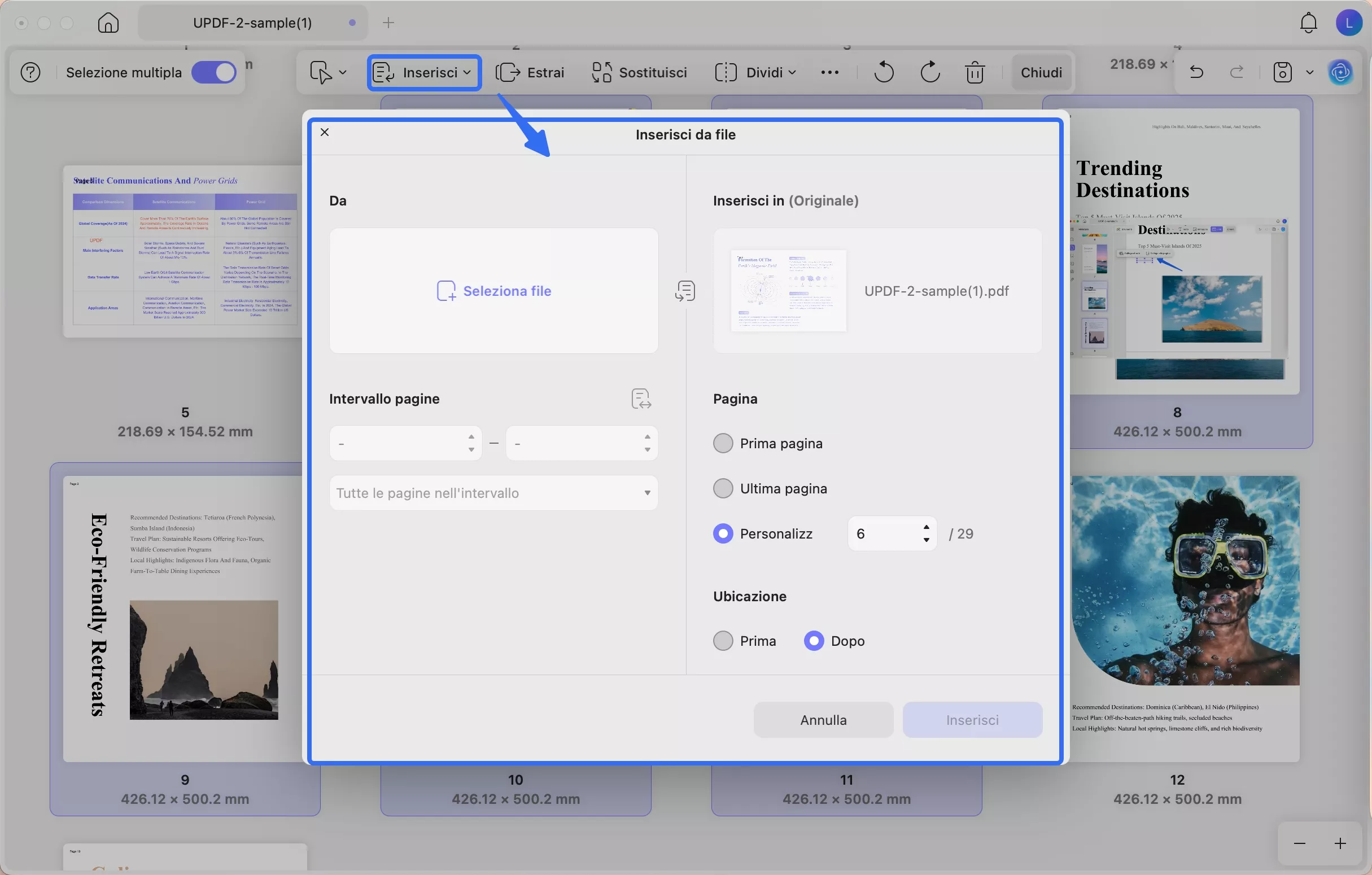Screen dimensions: 1372x875
Task: Open the UPDF AI assistant icon
Action: coord(1340,72)
